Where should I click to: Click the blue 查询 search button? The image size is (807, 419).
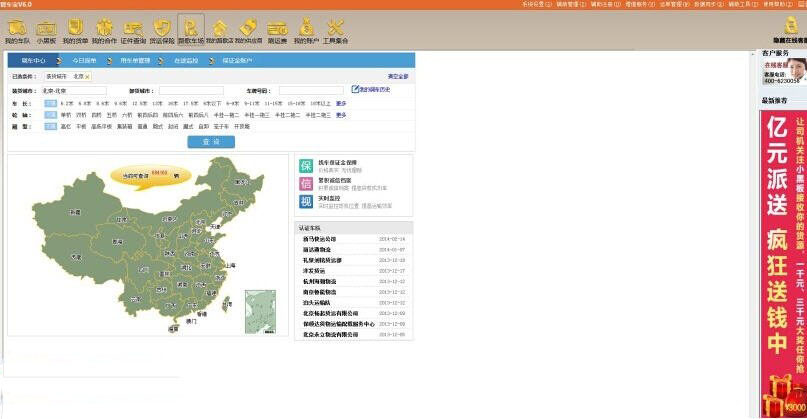211,142
